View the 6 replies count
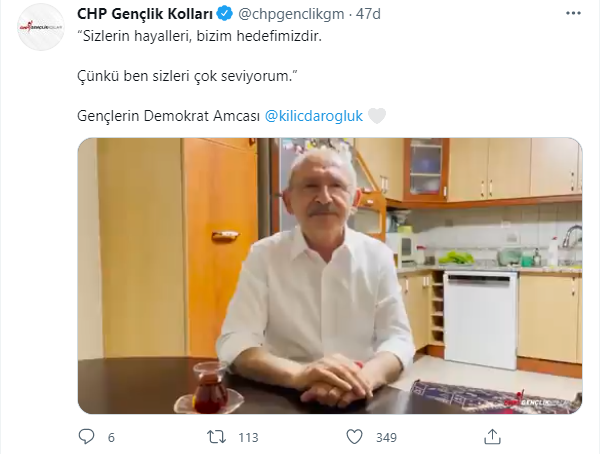The image size is (600, 454). click(111, 437)
